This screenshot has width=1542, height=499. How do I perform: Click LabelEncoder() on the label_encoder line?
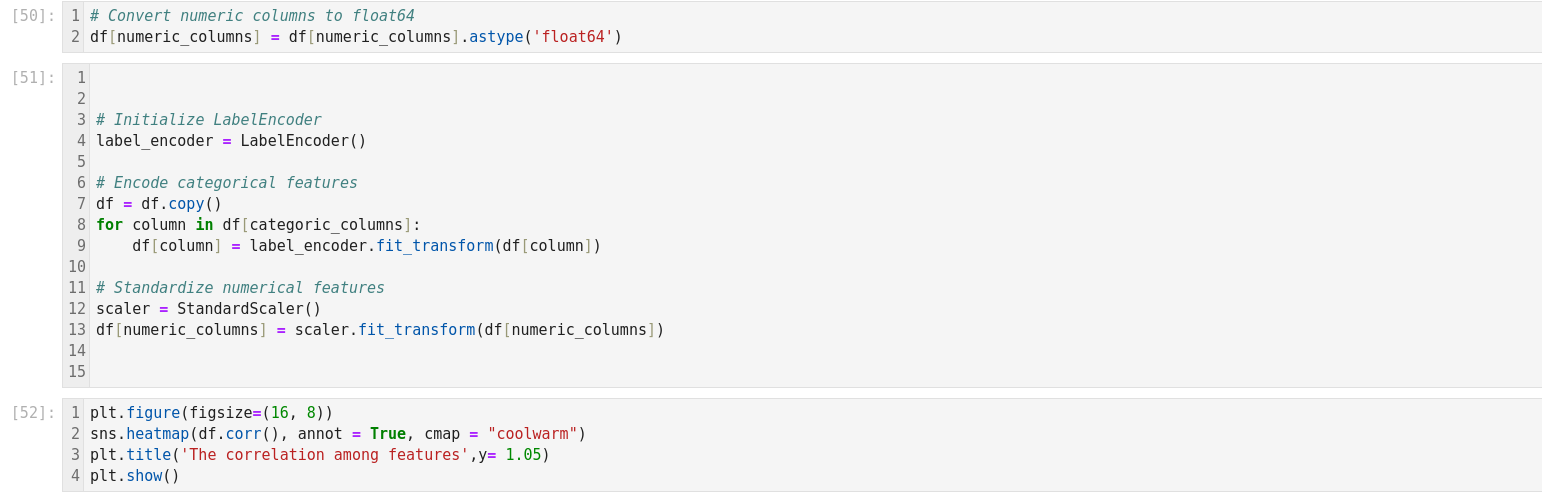[x=303, y=141]
